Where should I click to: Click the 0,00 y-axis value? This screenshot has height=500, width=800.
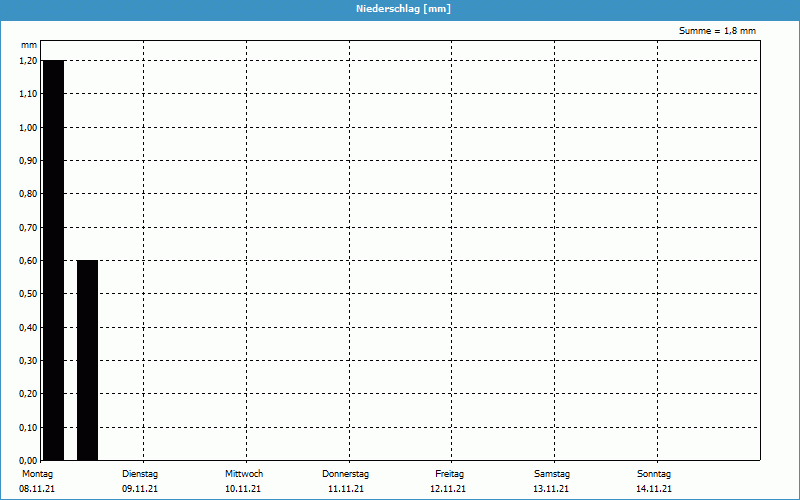(x=28, y=460)
